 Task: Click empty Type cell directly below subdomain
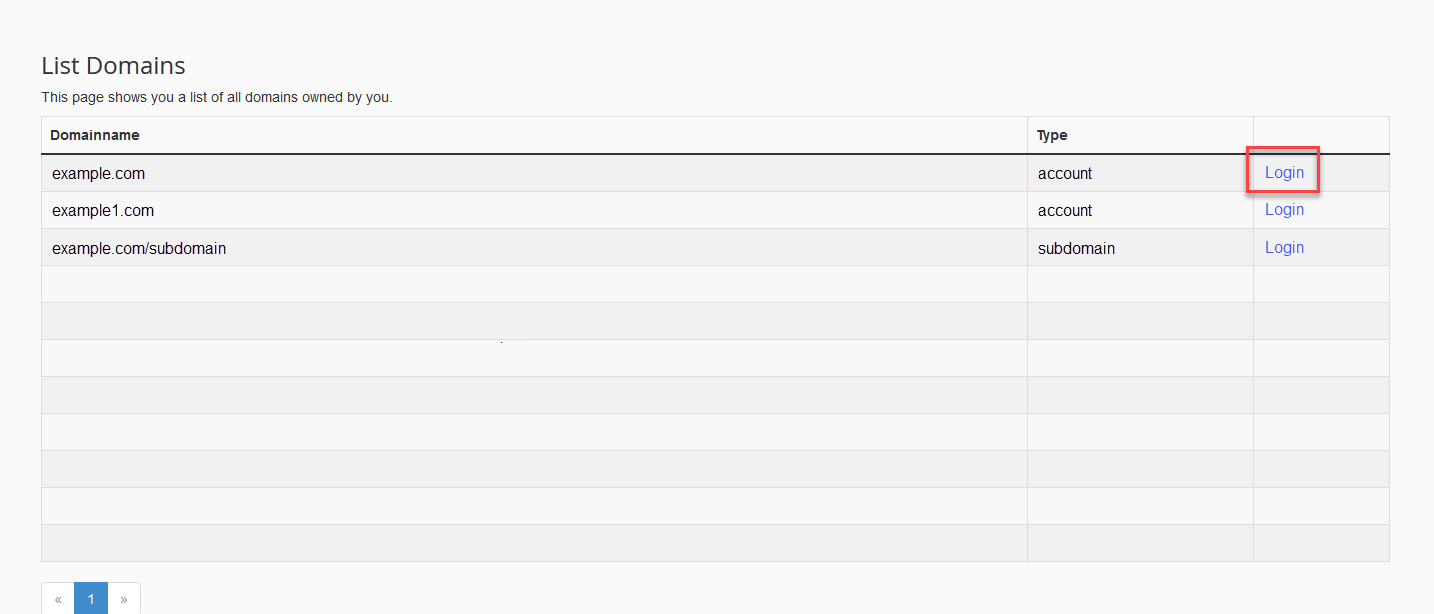pos(1140,284)
